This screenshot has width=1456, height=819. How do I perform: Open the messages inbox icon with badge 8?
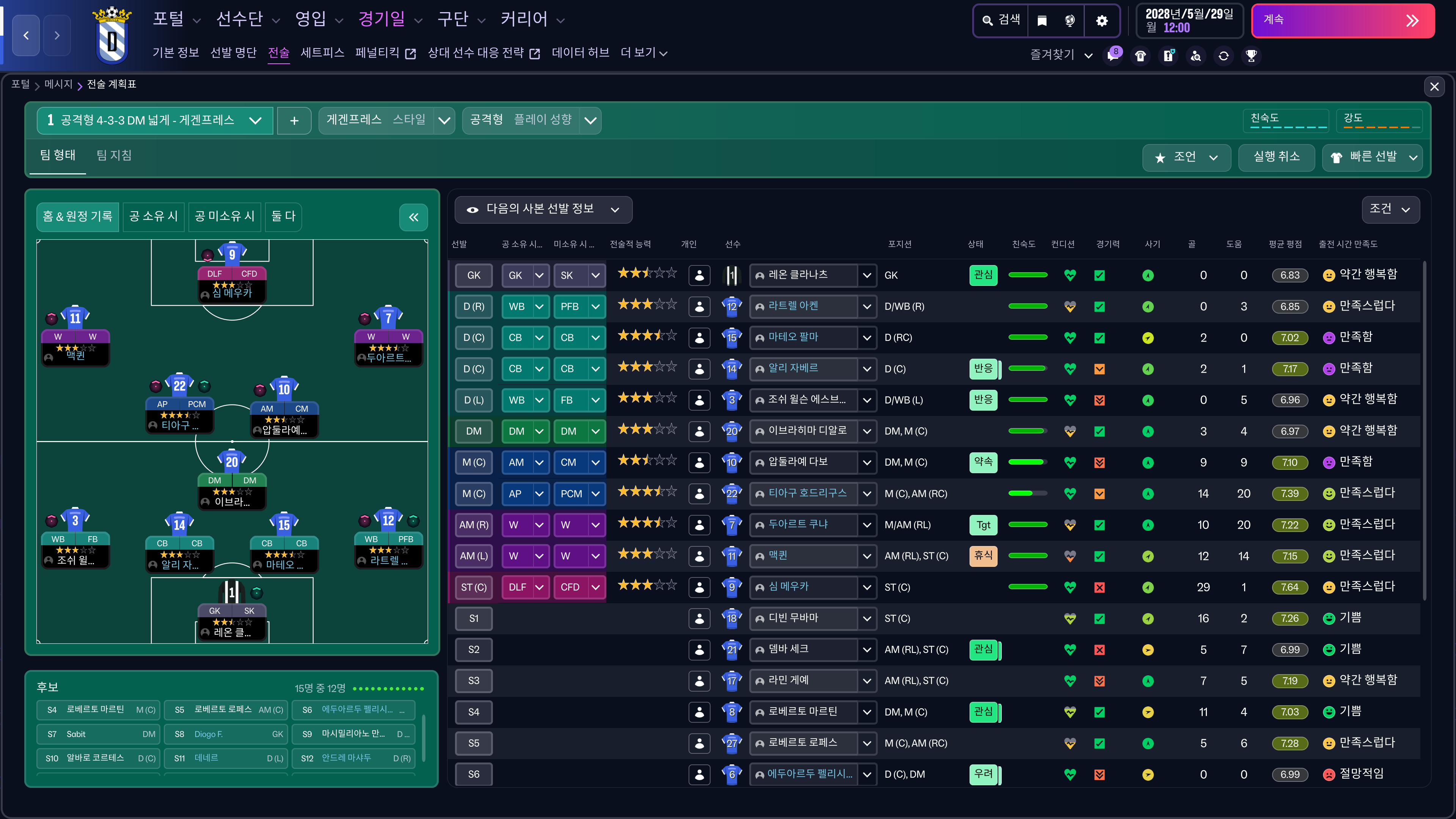click(x=1113, y=56)
